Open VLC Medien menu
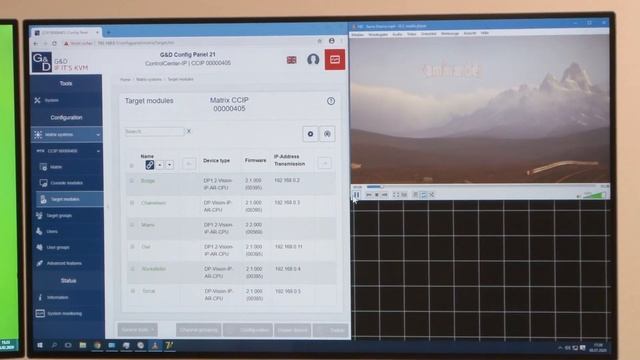This screenshot has height=360, width=640. pos(358,34)
